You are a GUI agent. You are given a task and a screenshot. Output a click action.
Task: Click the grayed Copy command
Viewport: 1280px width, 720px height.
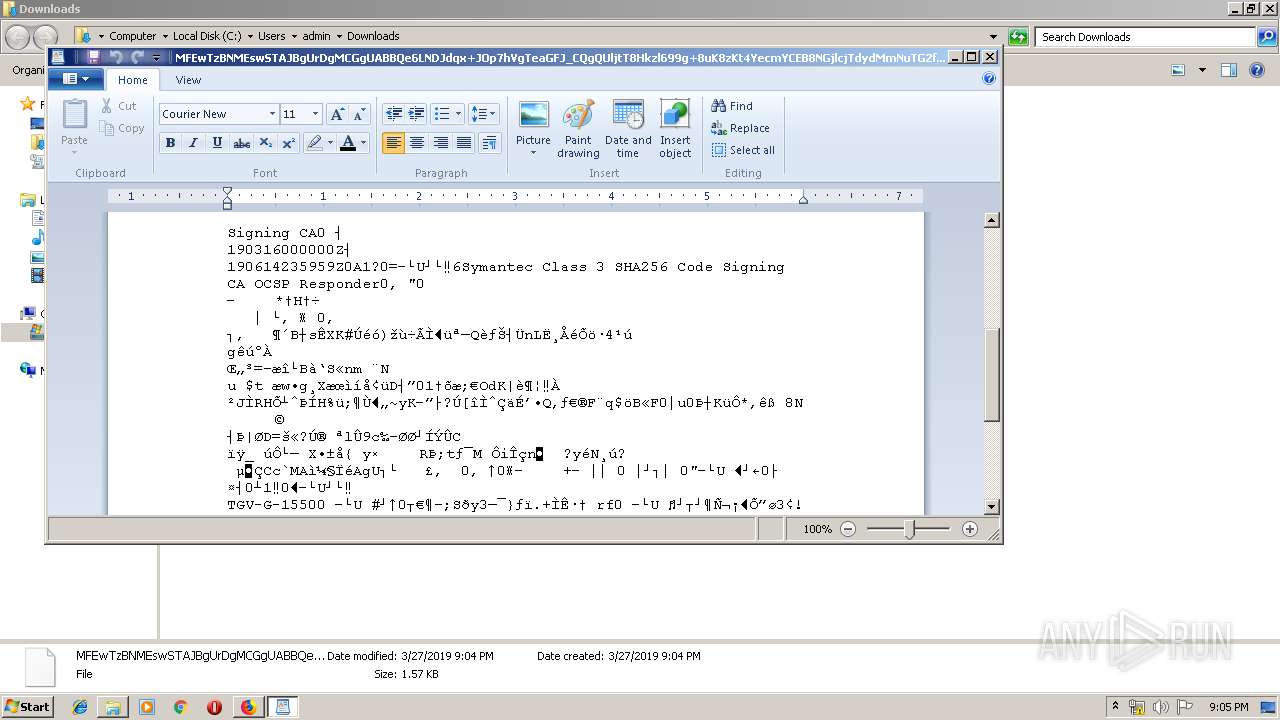(x=122, y=128)
